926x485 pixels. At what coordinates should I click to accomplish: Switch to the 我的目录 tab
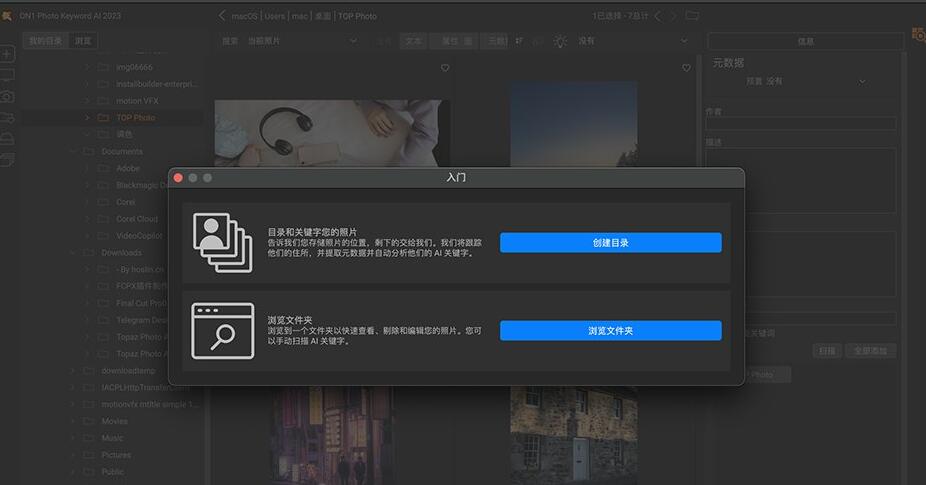coord(45,41)
